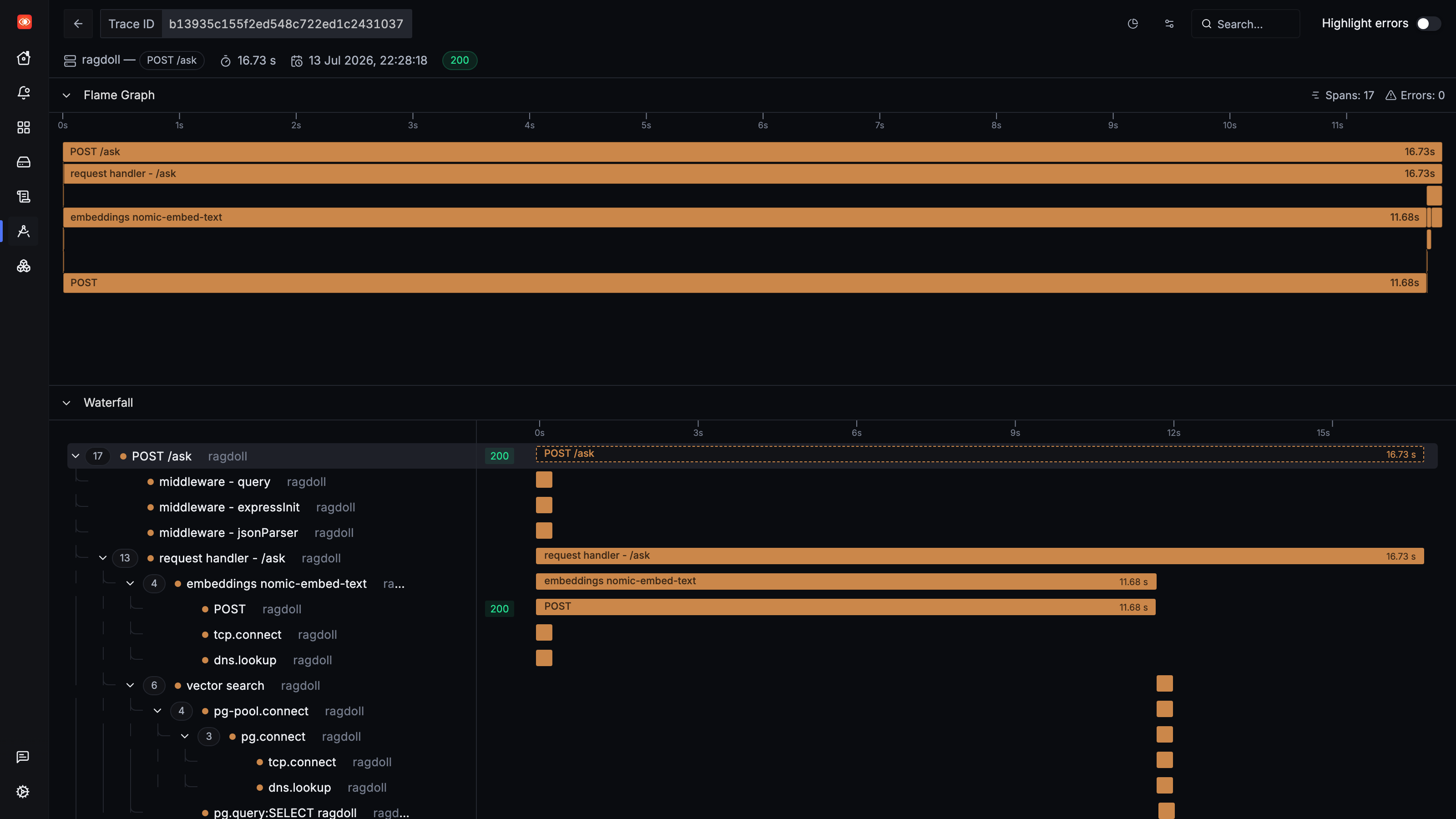This screenshot has width=1456, height=819.
Task: Click the 13 span count badge
Action: coord(125,558)
